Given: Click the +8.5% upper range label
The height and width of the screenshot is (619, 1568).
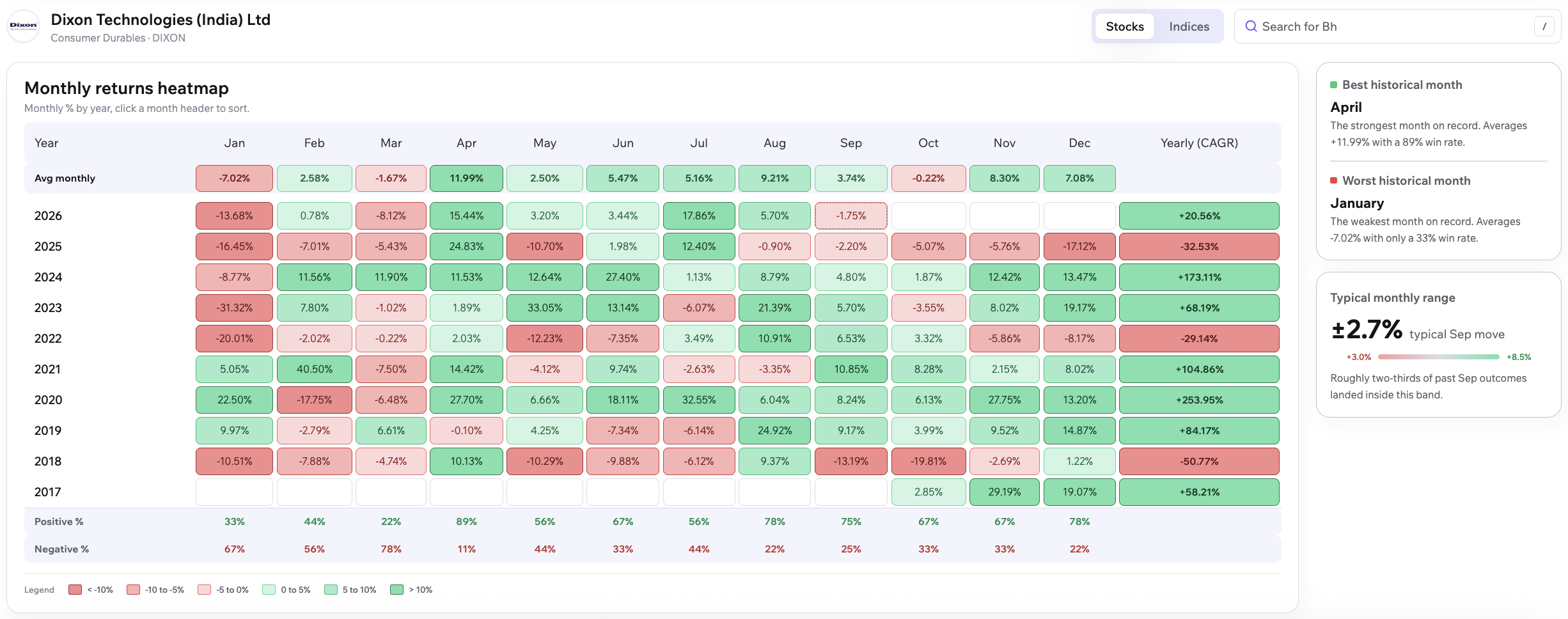Looking at the screenshot, I should (x=1519, y=357).
